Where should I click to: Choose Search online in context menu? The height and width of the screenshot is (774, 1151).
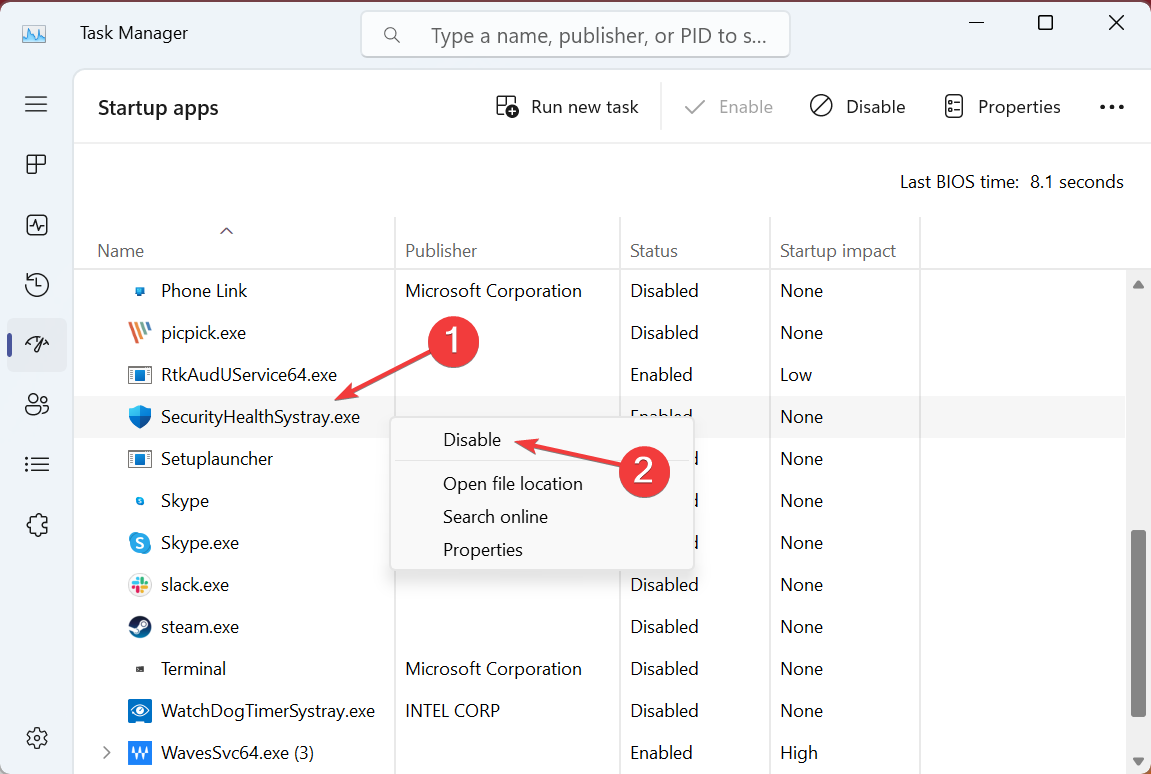(x=495, y=517)
